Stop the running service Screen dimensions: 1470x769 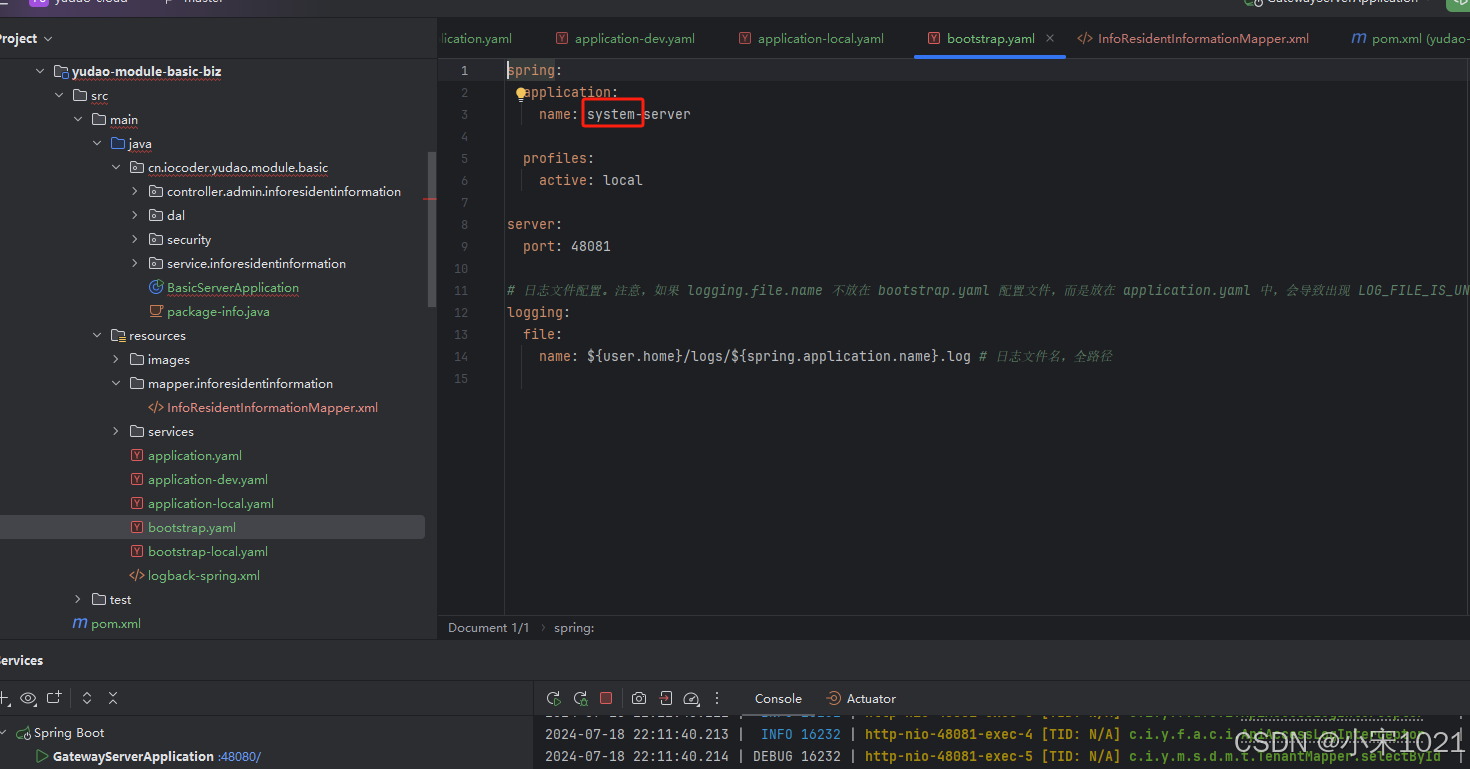(x=606, y=698)
